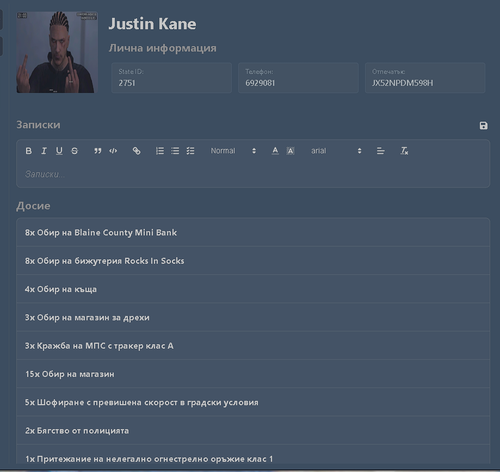Screen dimensions: 500x472
Task: Open the arial font family dropdown
Action: (336, 151)
